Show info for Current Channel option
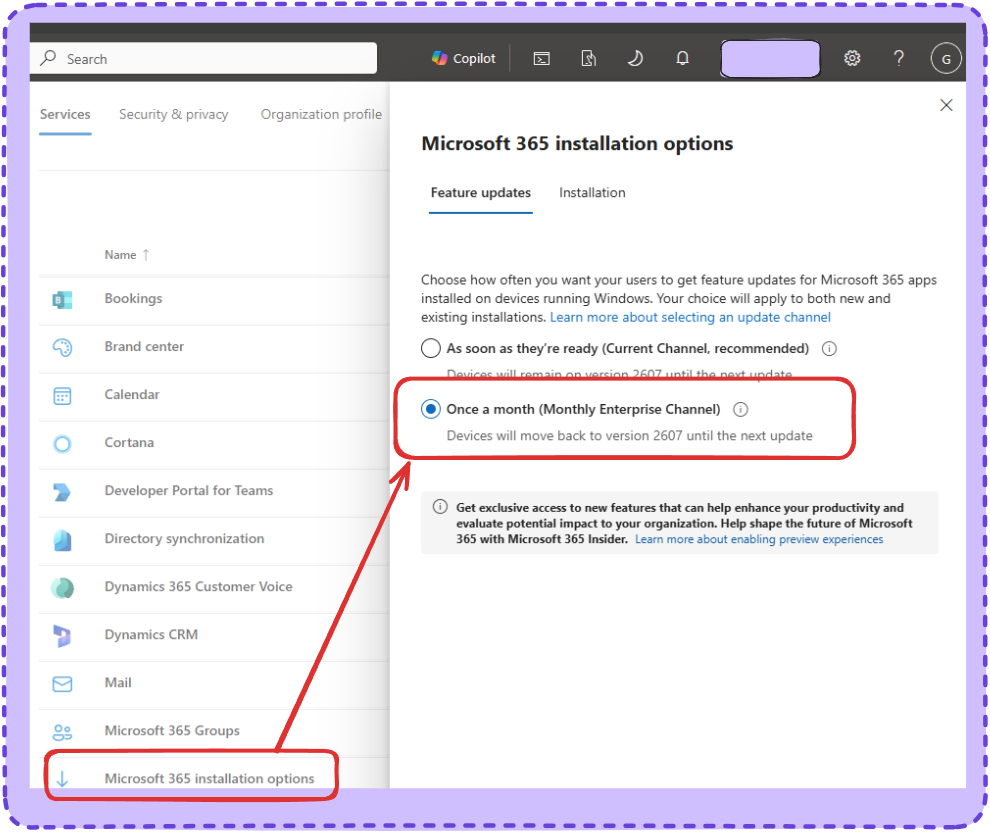This screenshot has width=990, height=832. (x=829, y=348)
